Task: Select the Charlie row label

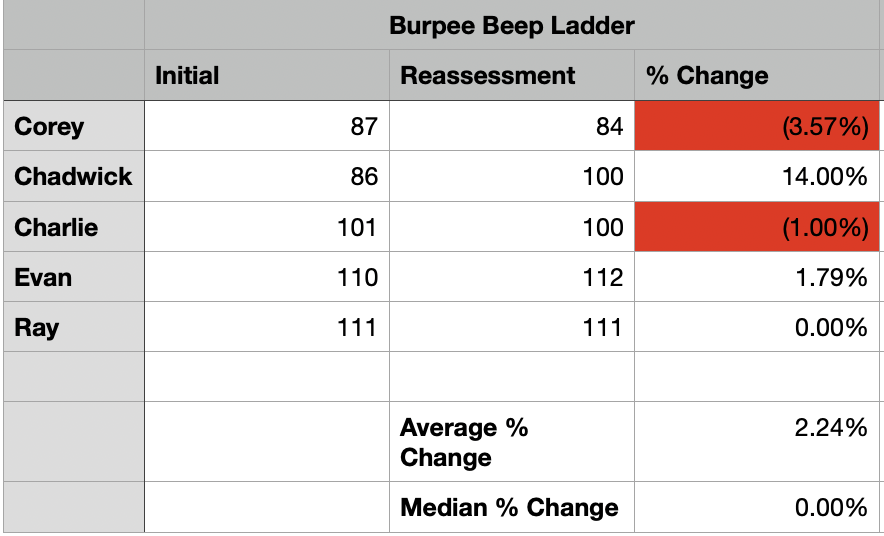Action: click(x=74, y=227)
